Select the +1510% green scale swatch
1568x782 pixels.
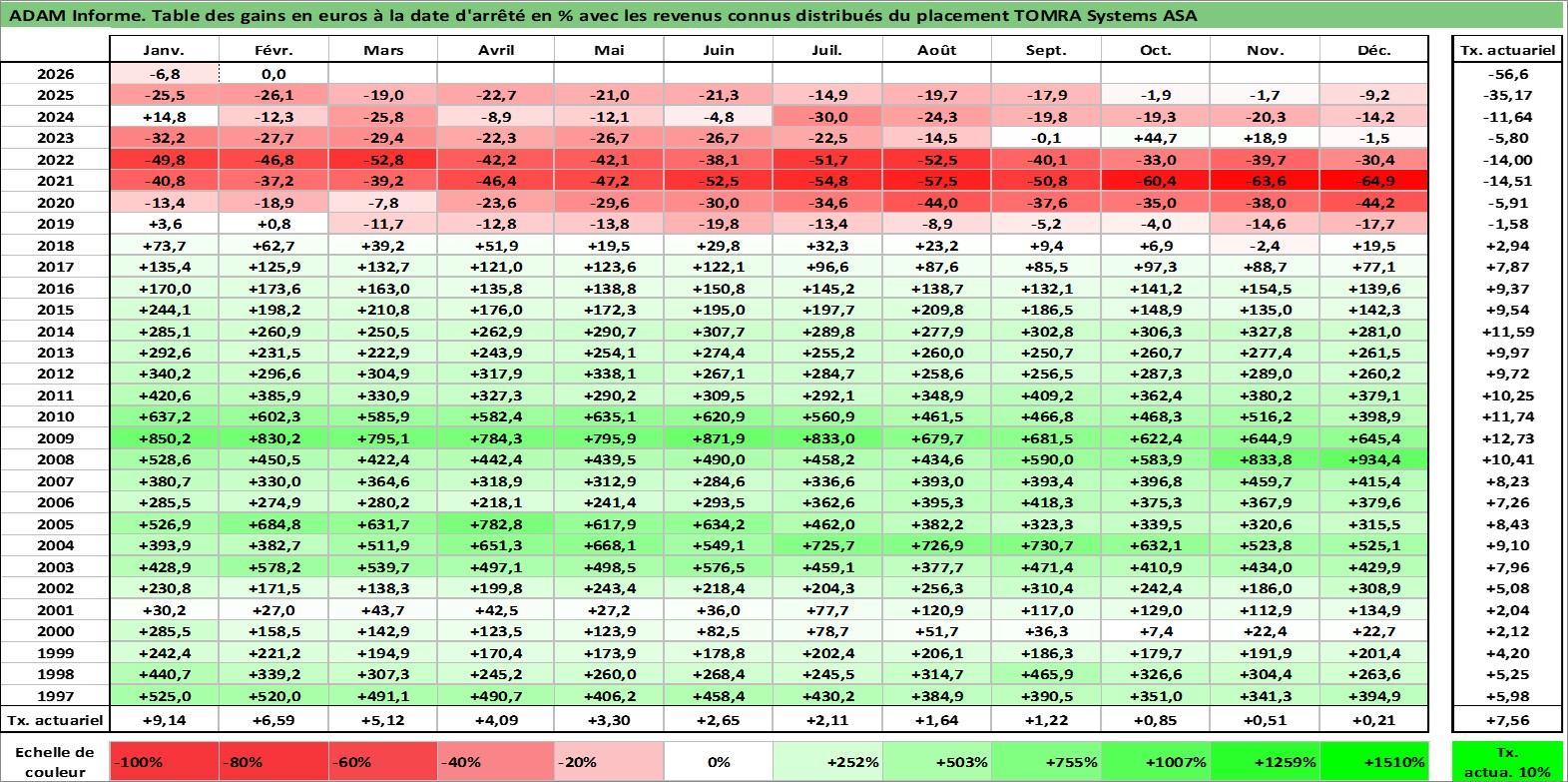[1374, 761]
